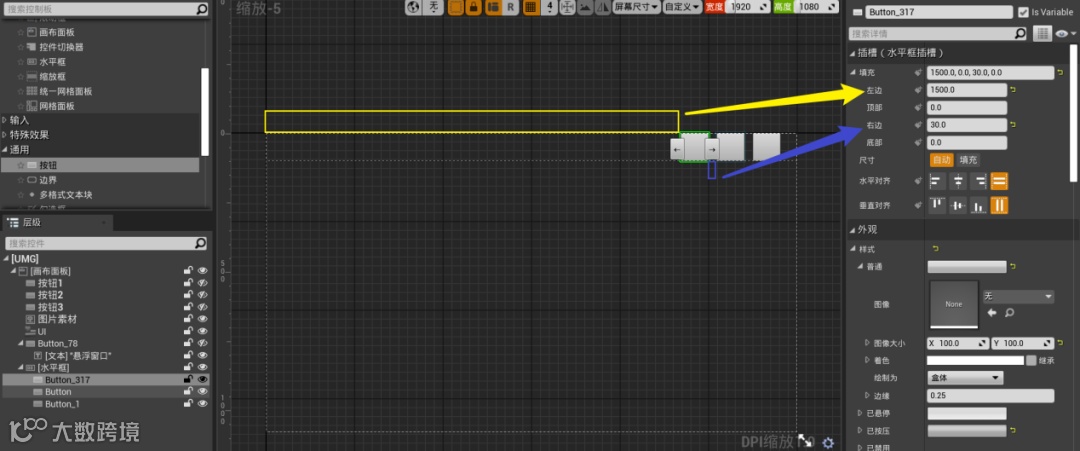Open the 无 localization dropdown in toolbar
The image size is (1080, 451).
pyautogui.click(x=433, y=7)
